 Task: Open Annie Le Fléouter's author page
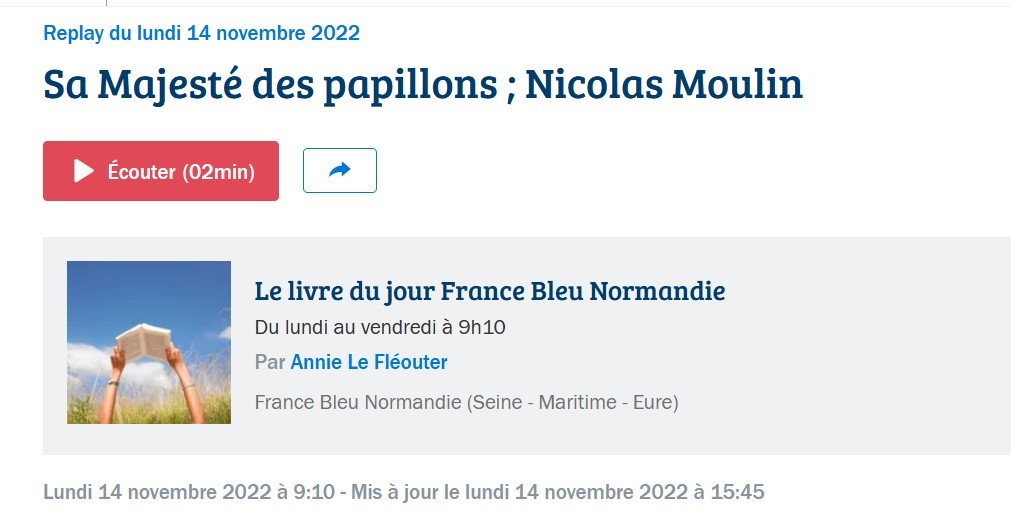click(369, 362)
